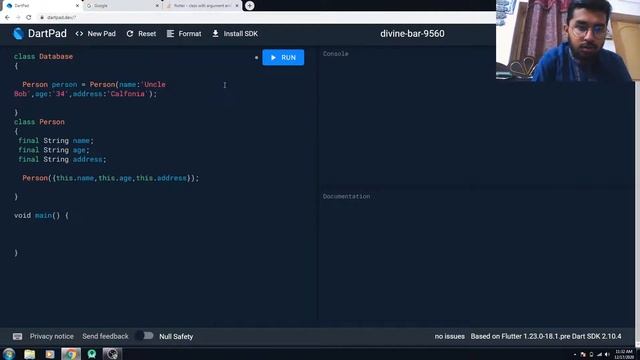This screenshot has height=360, width=640.
Task: Format the Dart code
Action: click(184, 34)
